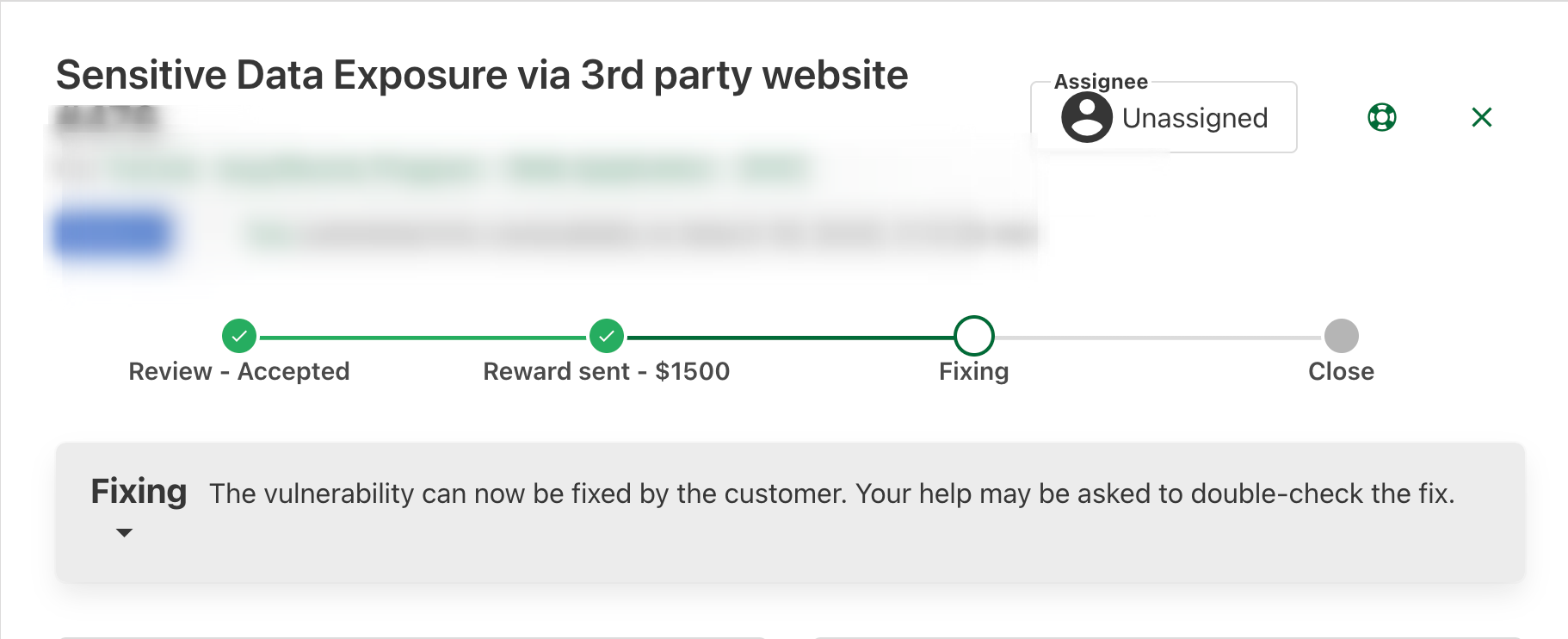This screenshot has height=639, width=1568.
Task: Select the "Close" step label
Action: [1341, 371]
